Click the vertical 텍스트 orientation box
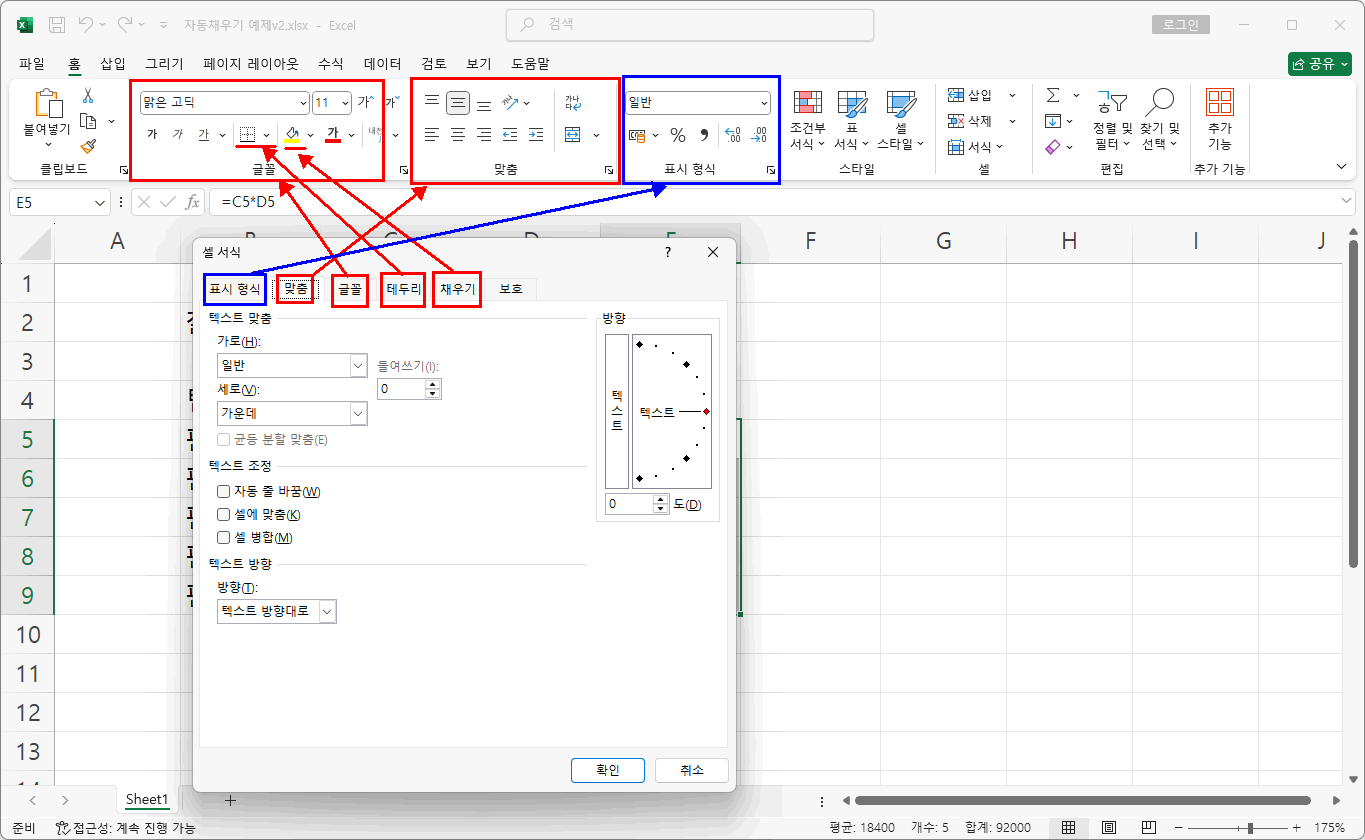 617,411
